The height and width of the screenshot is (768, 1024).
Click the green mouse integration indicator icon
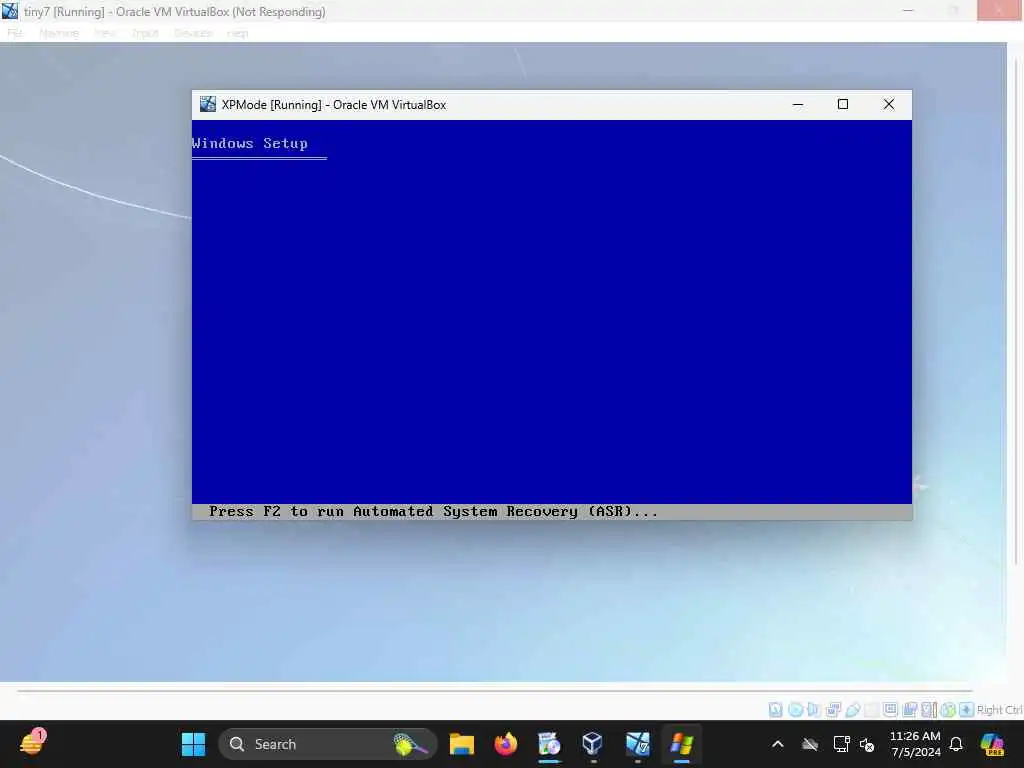(948, 709)
